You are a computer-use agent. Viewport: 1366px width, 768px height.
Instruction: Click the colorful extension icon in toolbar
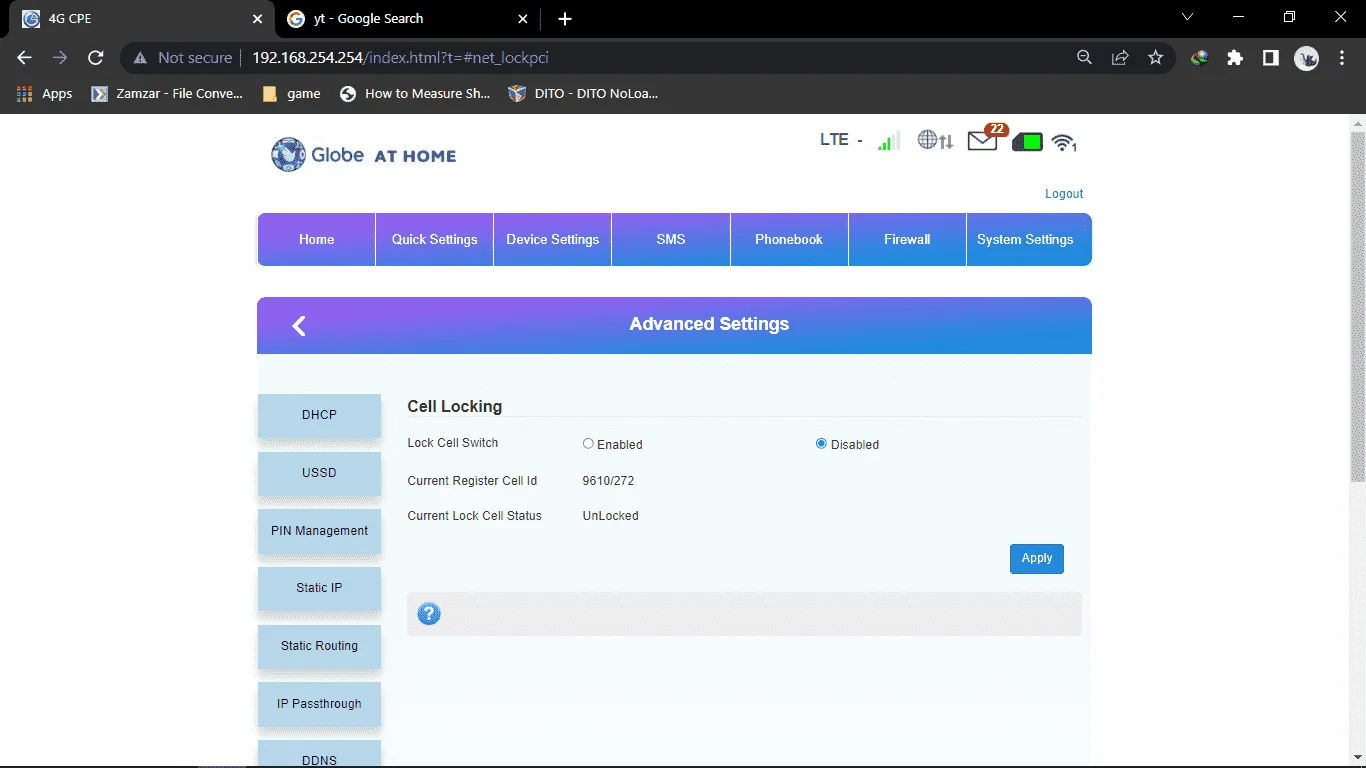(1199, 58)
